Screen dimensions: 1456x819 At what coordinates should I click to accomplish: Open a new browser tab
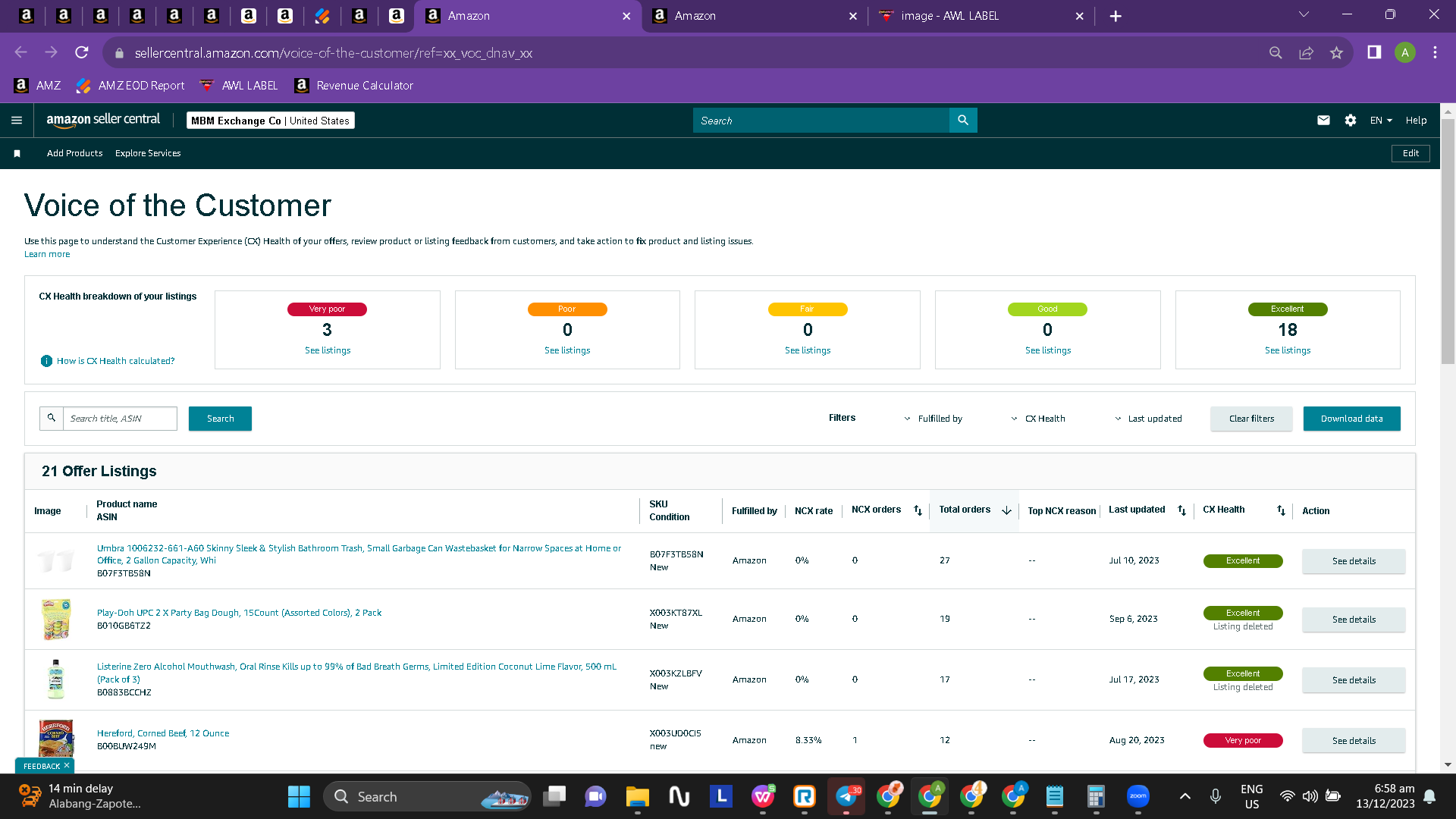coord(1116,16)
